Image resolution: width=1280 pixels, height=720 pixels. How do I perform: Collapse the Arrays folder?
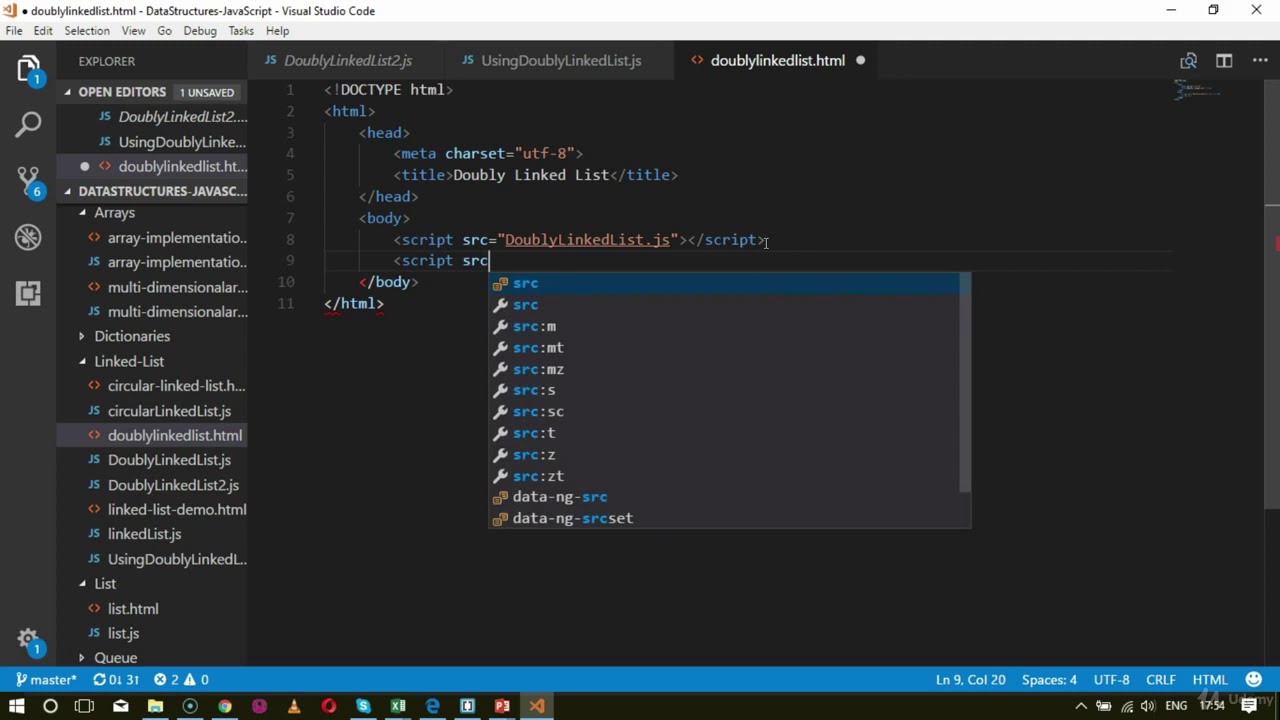coord(83,213)
